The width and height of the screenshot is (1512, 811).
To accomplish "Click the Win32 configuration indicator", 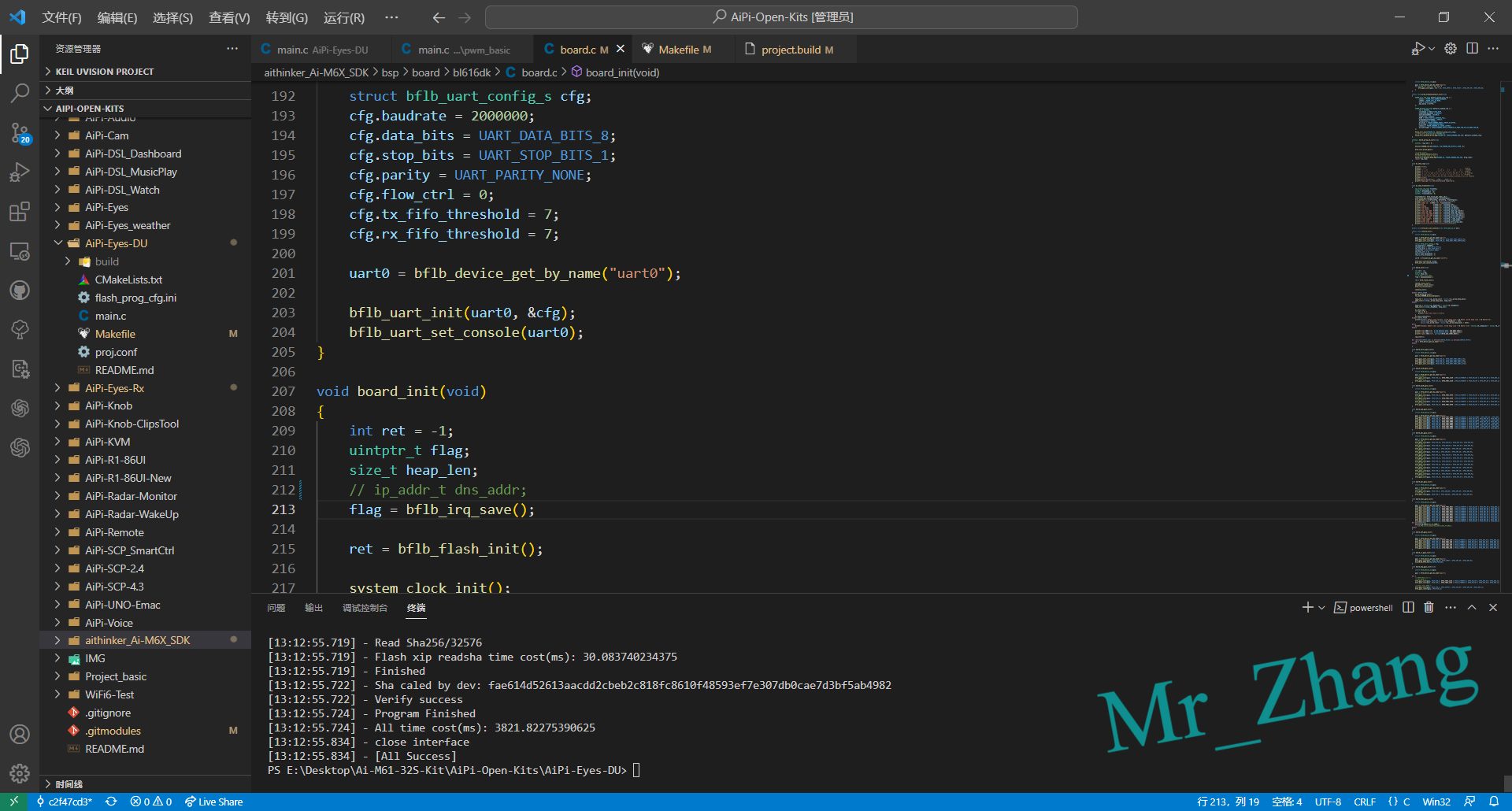I will [1436, 802].
